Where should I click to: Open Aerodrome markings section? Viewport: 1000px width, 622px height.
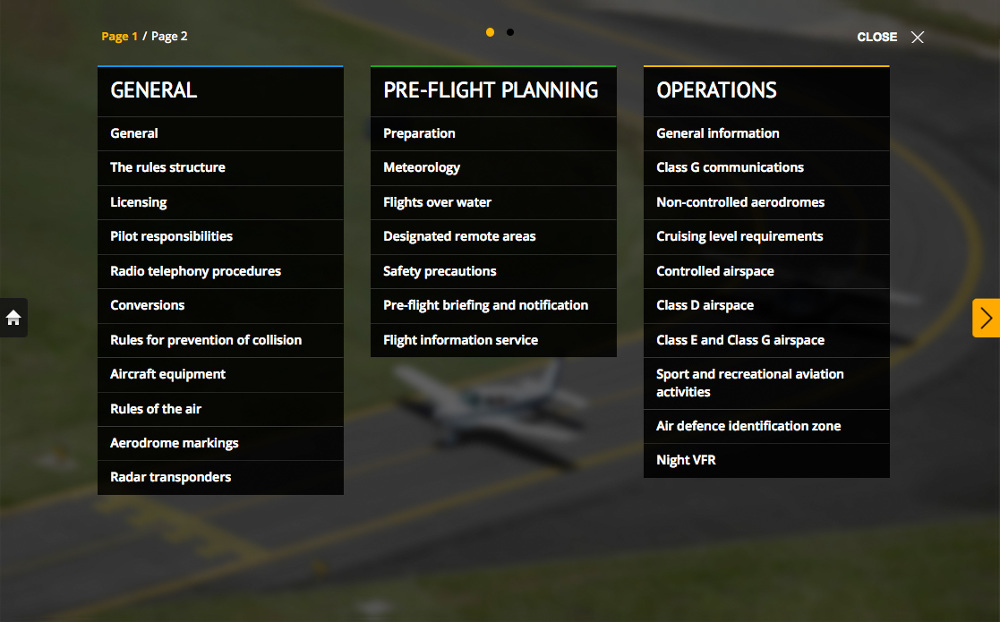175,443
